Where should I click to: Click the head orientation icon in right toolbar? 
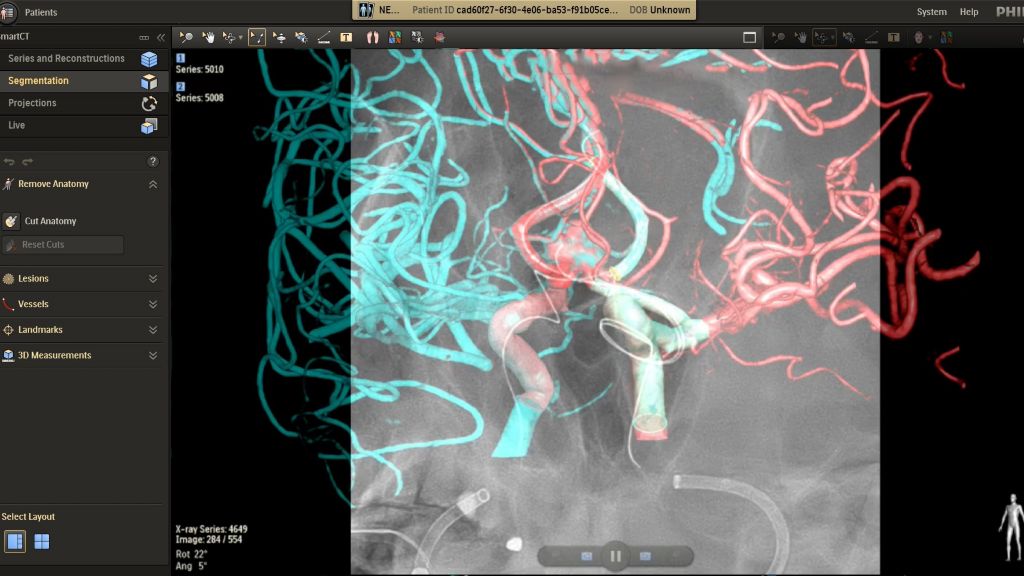[x=919, y=37]
